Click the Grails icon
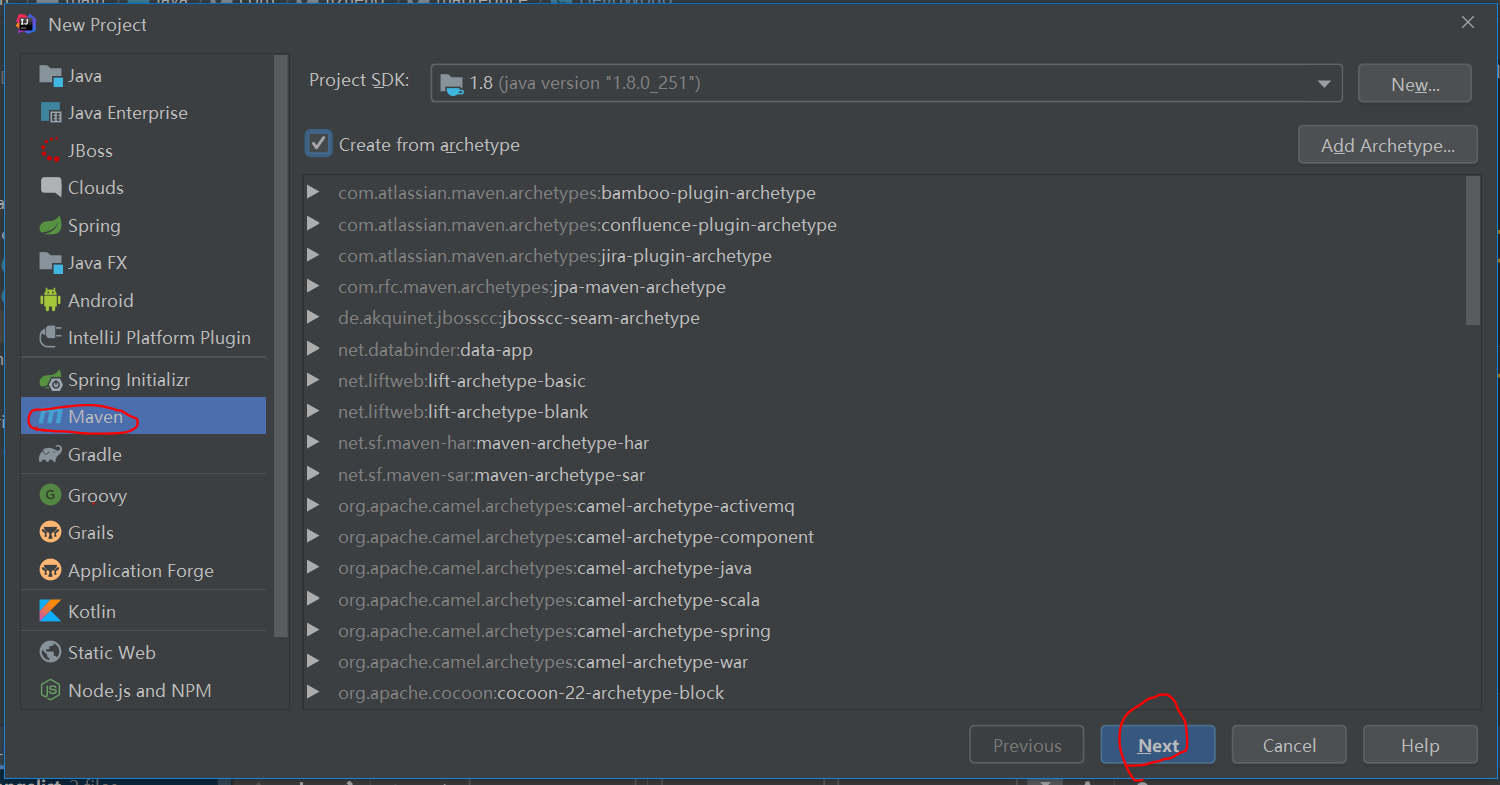 (50, 533)
